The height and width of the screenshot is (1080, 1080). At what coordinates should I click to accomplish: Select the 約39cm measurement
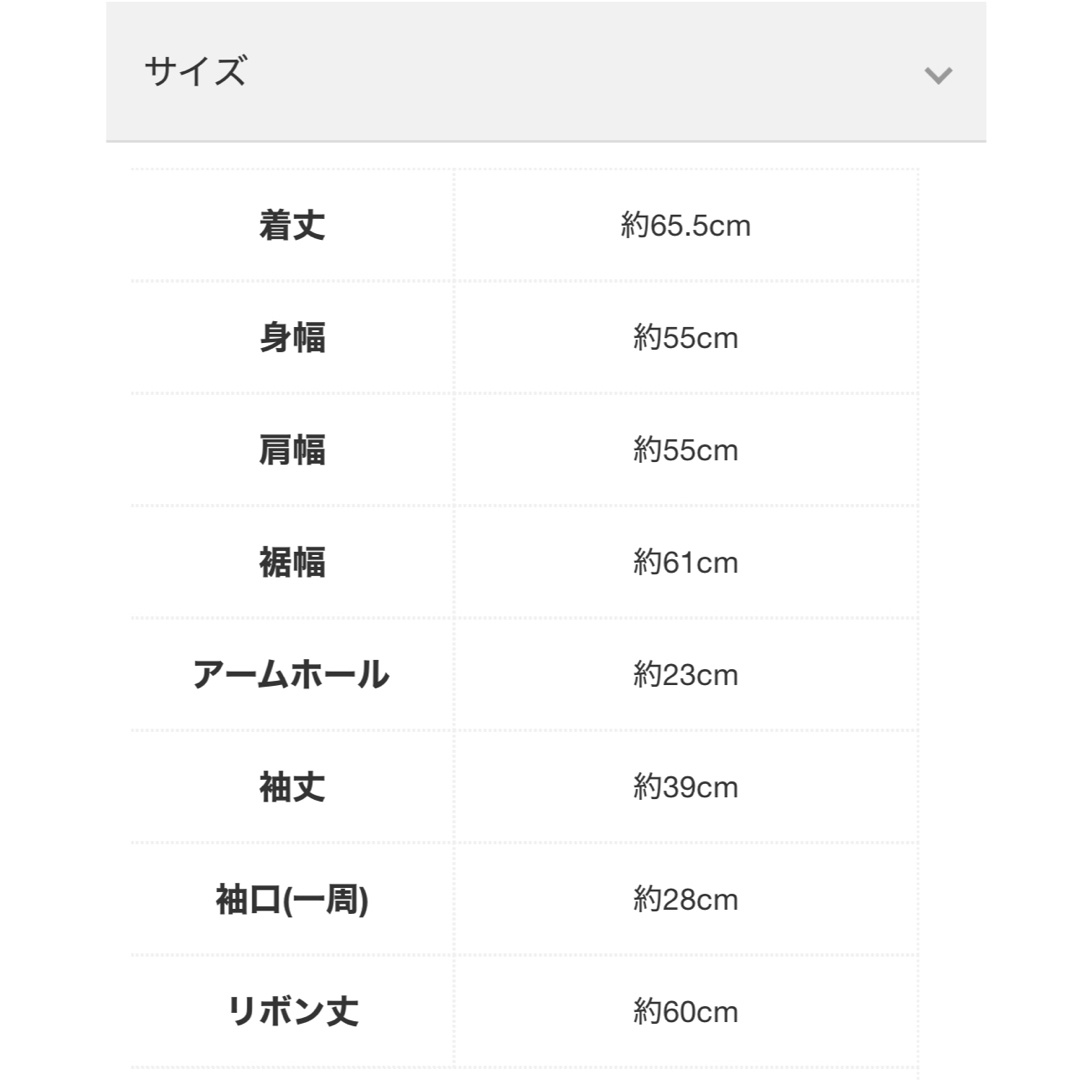(x=685, y=787)
